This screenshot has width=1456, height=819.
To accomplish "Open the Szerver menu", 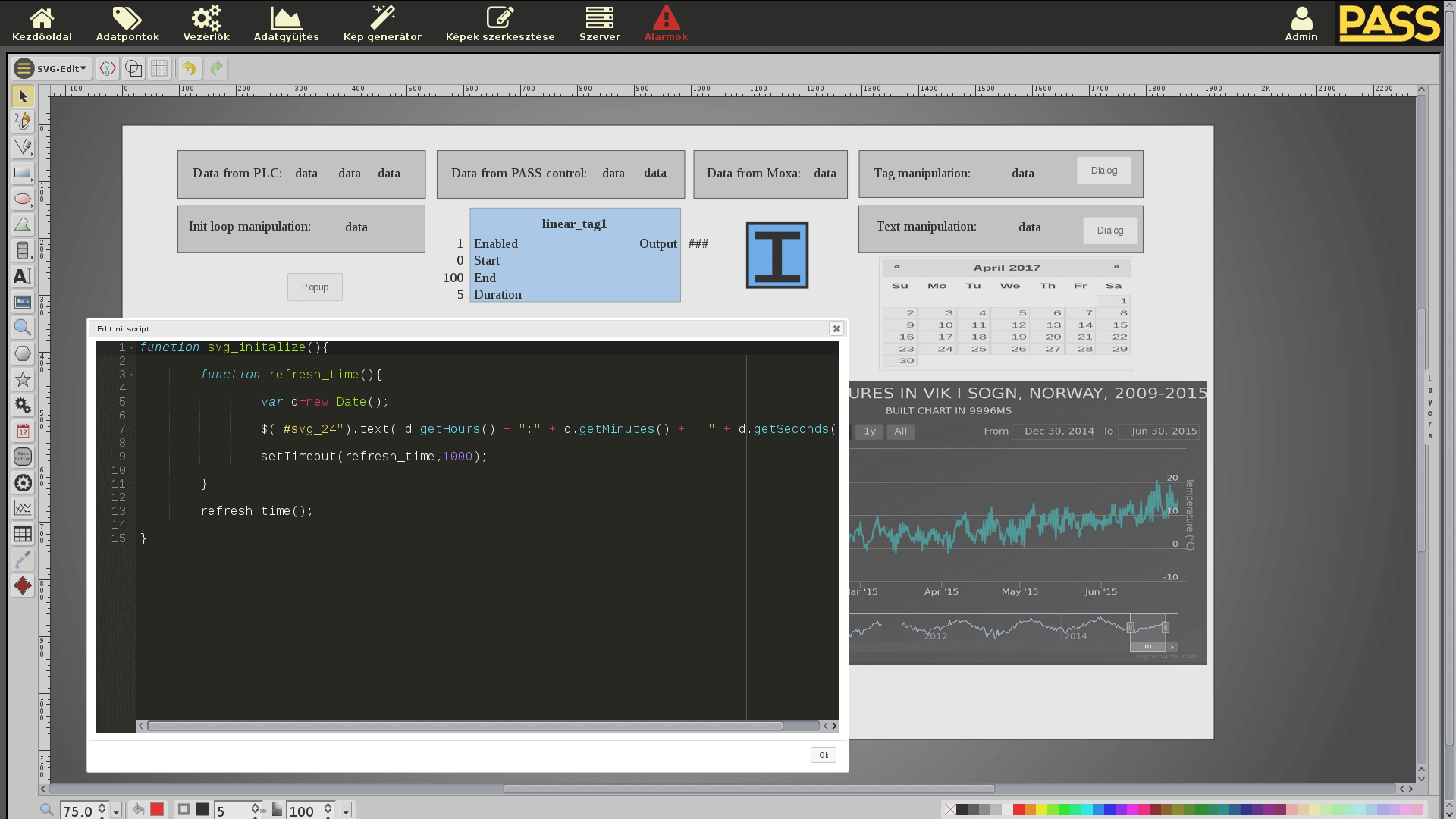I will tap(599, 24).
